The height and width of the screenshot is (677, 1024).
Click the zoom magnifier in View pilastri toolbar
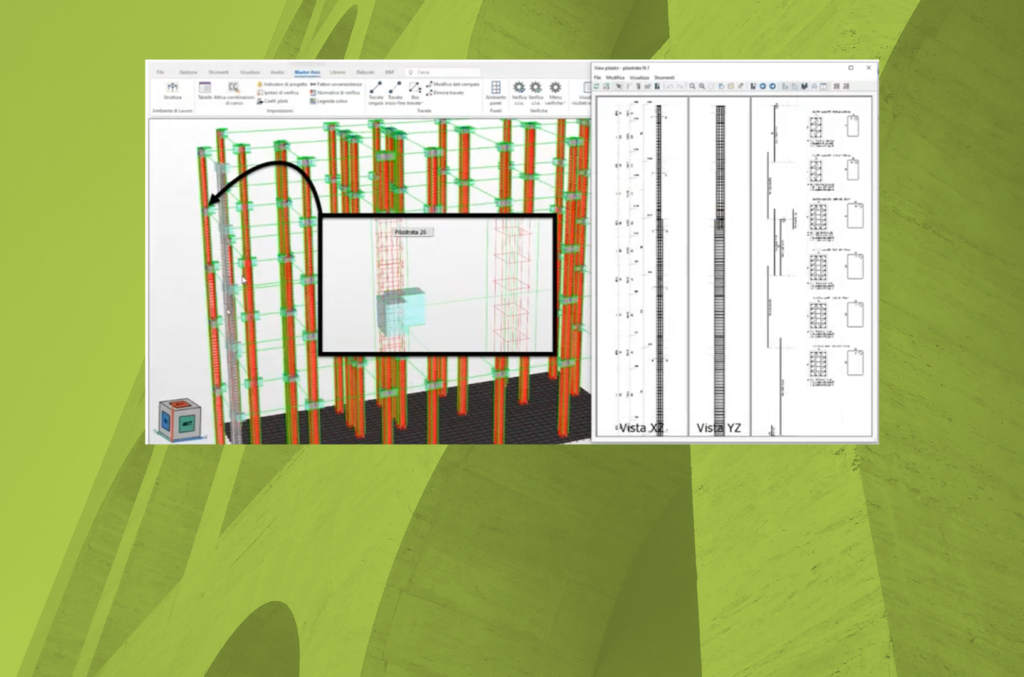pyautogui.click(x=693, y=86)
